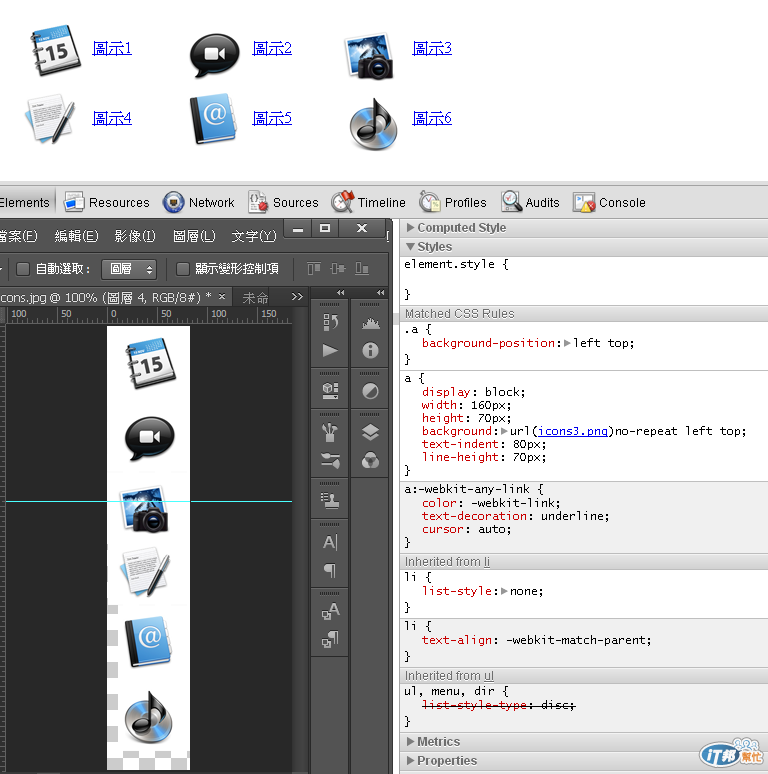Open the 3D properties panel icon
The height and width of the screenshot is (774, 768).
[330, 390]
